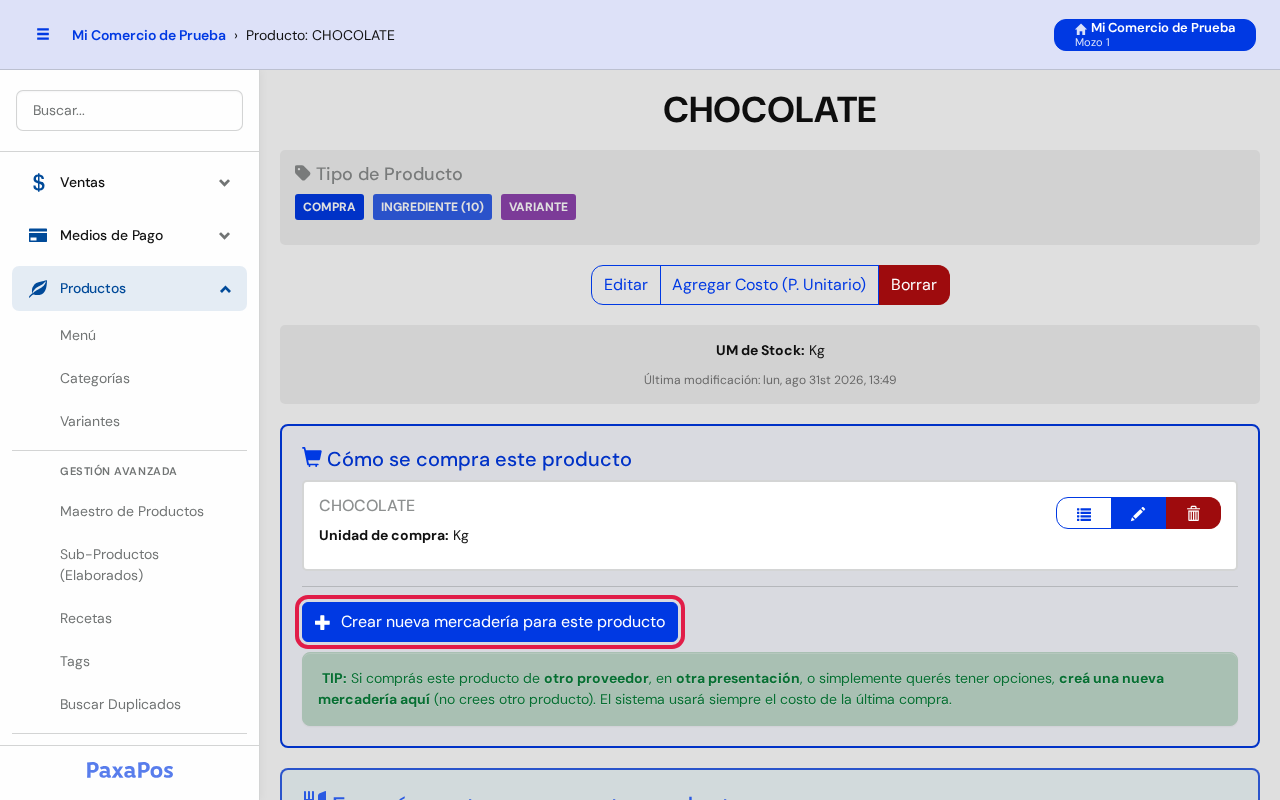Focus the Buscar search field

coord(129,110)
